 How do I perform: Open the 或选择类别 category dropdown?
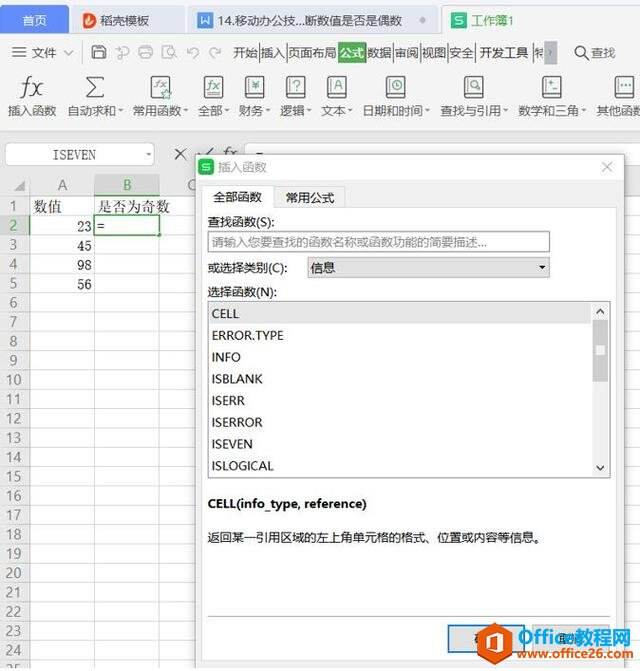coord(542,267)
